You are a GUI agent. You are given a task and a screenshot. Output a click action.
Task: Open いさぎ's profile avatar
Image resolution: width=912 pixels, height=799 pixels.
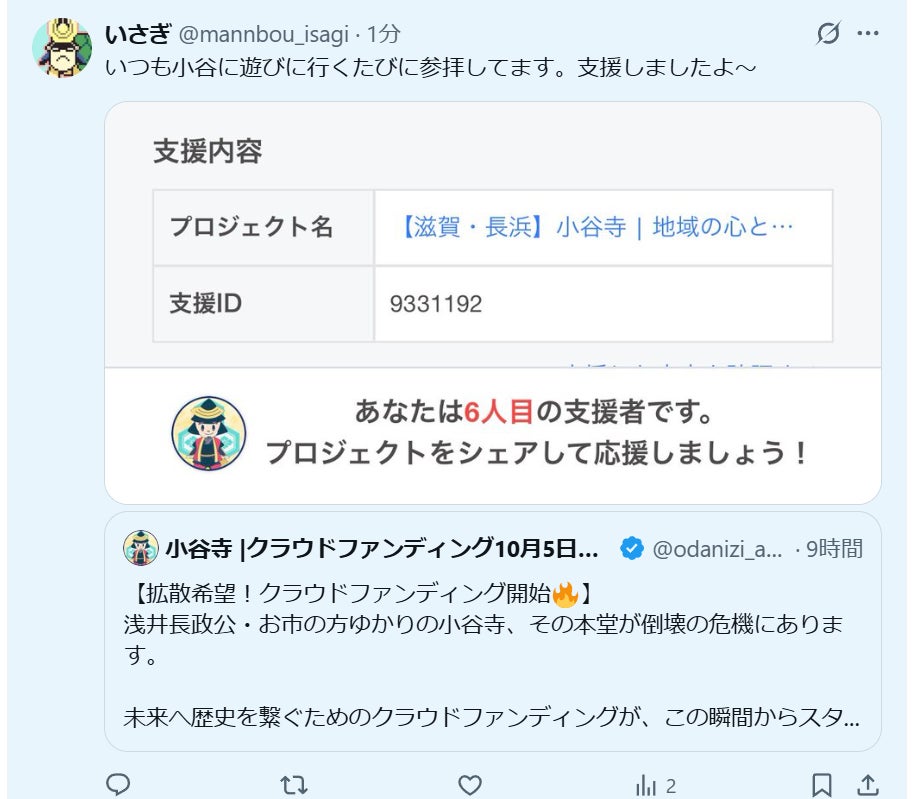pos(62,48)
